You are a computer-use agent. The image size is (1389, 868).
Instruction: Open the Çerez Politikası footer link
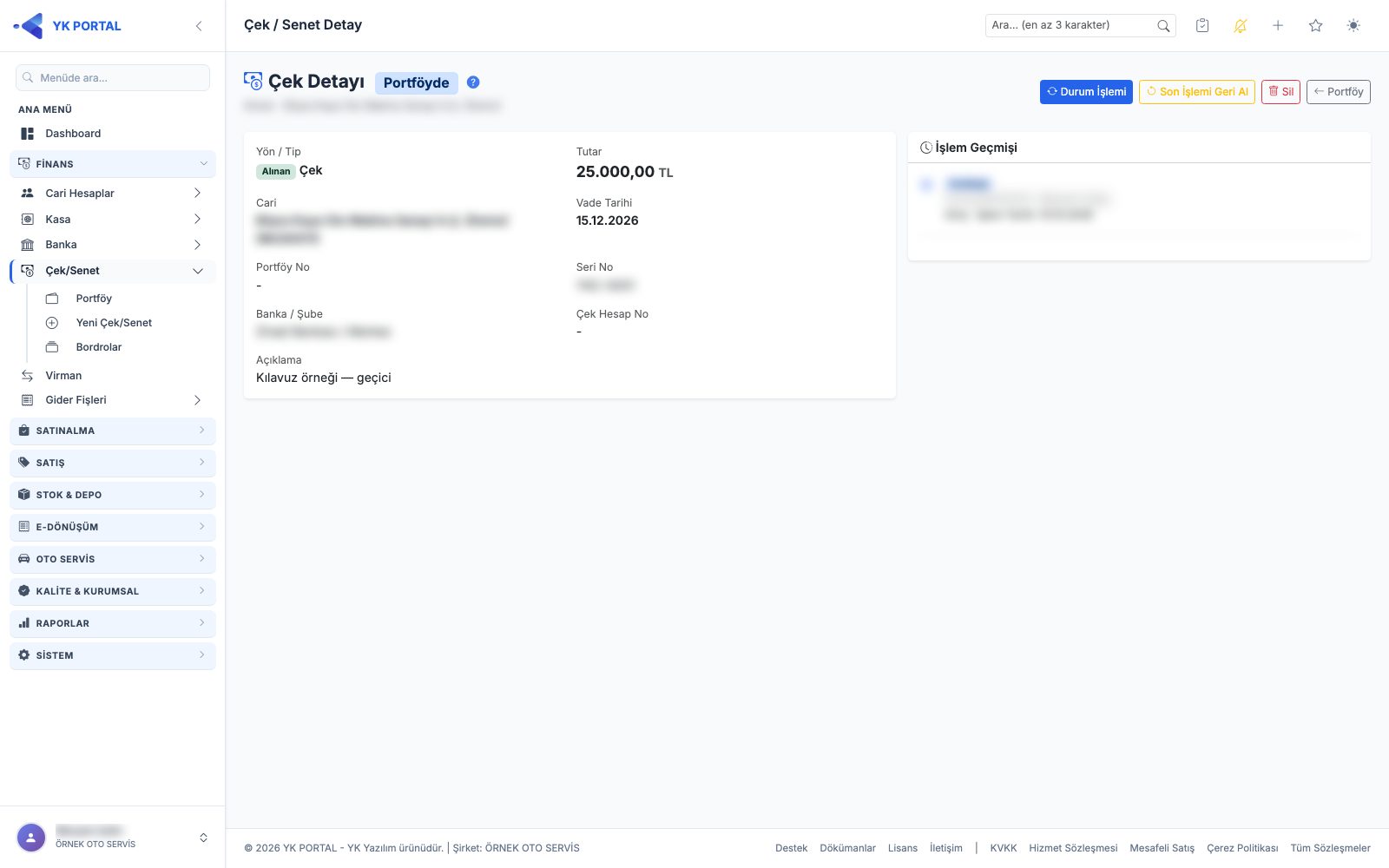[1242, 848]
